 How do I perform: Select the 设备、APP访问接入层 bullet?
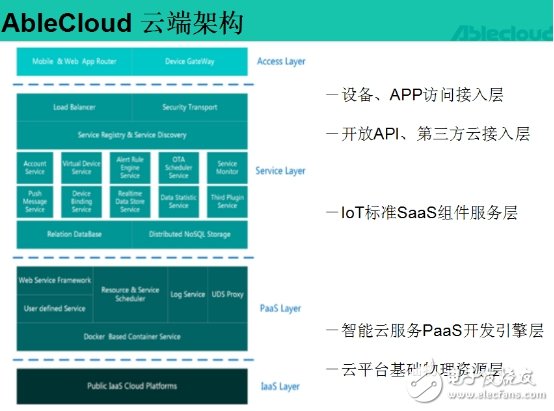point(415,95)
